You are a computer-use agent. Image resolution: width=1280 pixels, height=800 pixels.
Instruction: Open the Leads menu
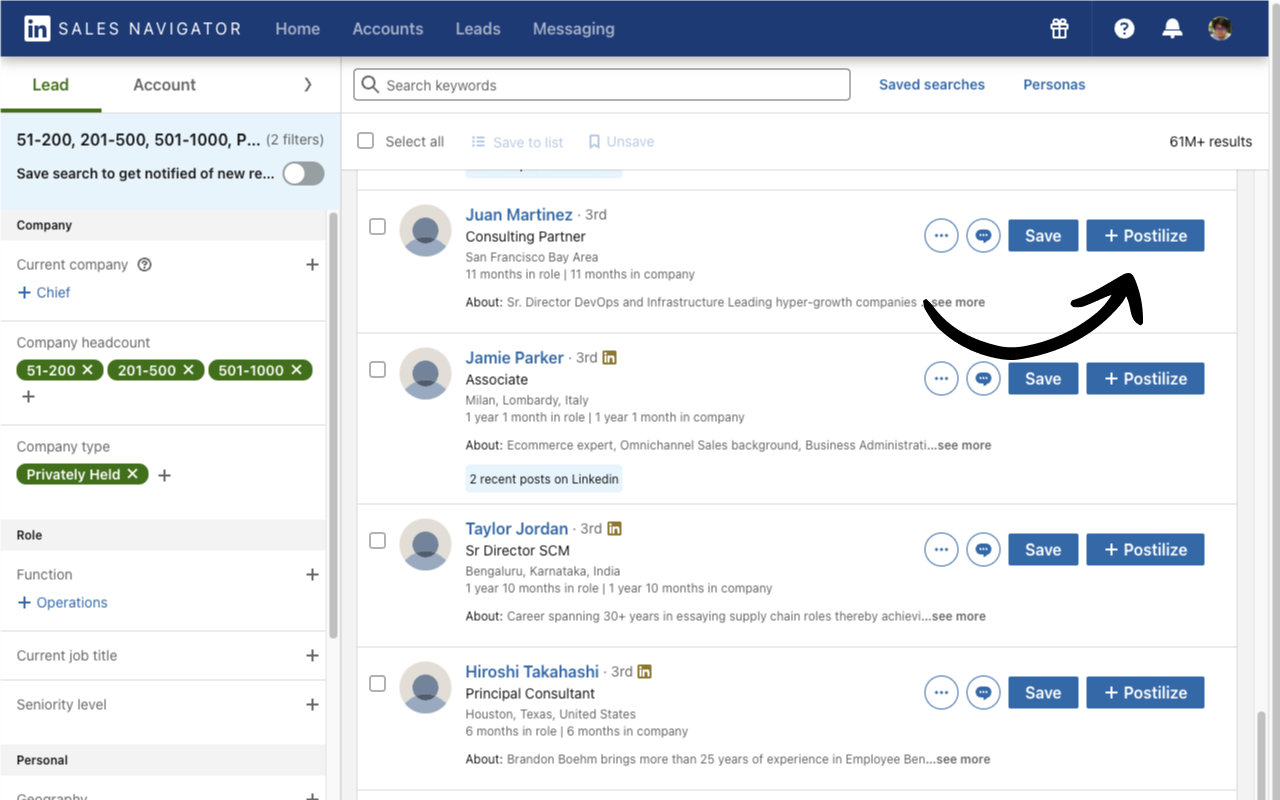click(478, 29)
